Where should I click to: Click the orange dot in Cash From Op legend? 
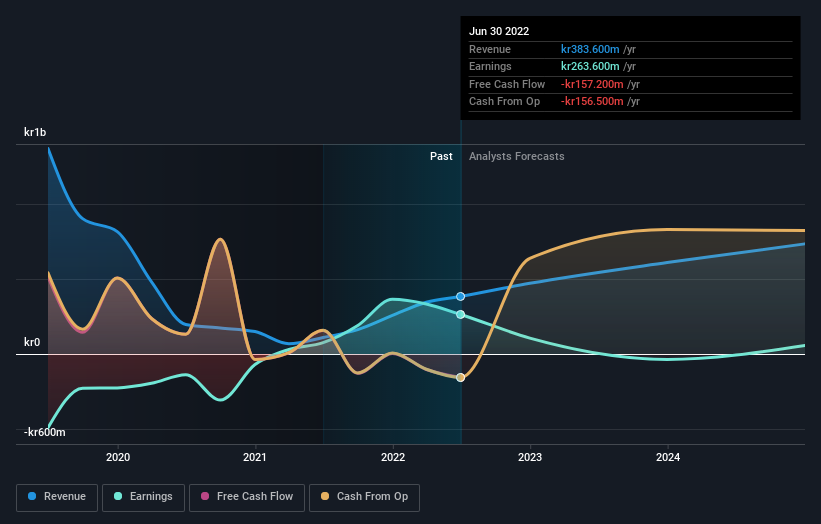pos(325,496)
